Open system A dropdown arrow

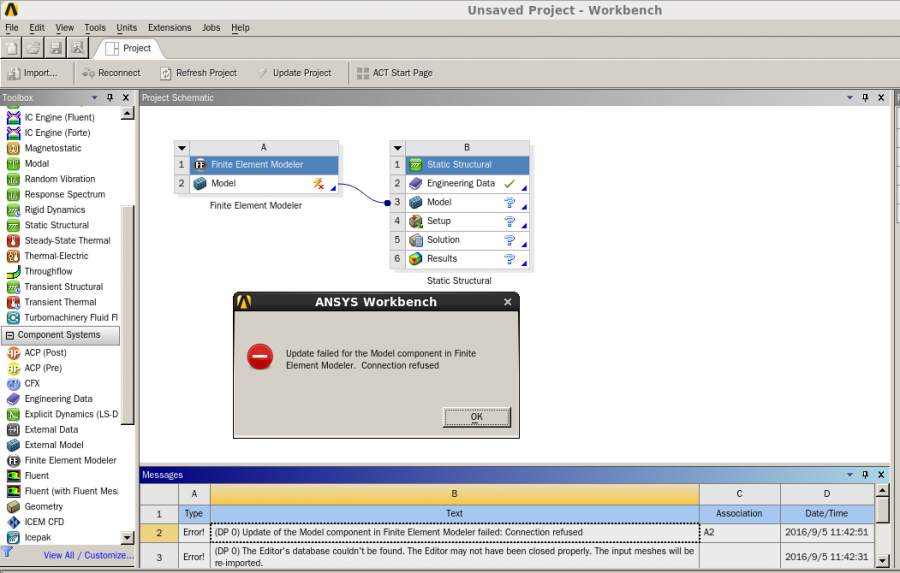182,148
